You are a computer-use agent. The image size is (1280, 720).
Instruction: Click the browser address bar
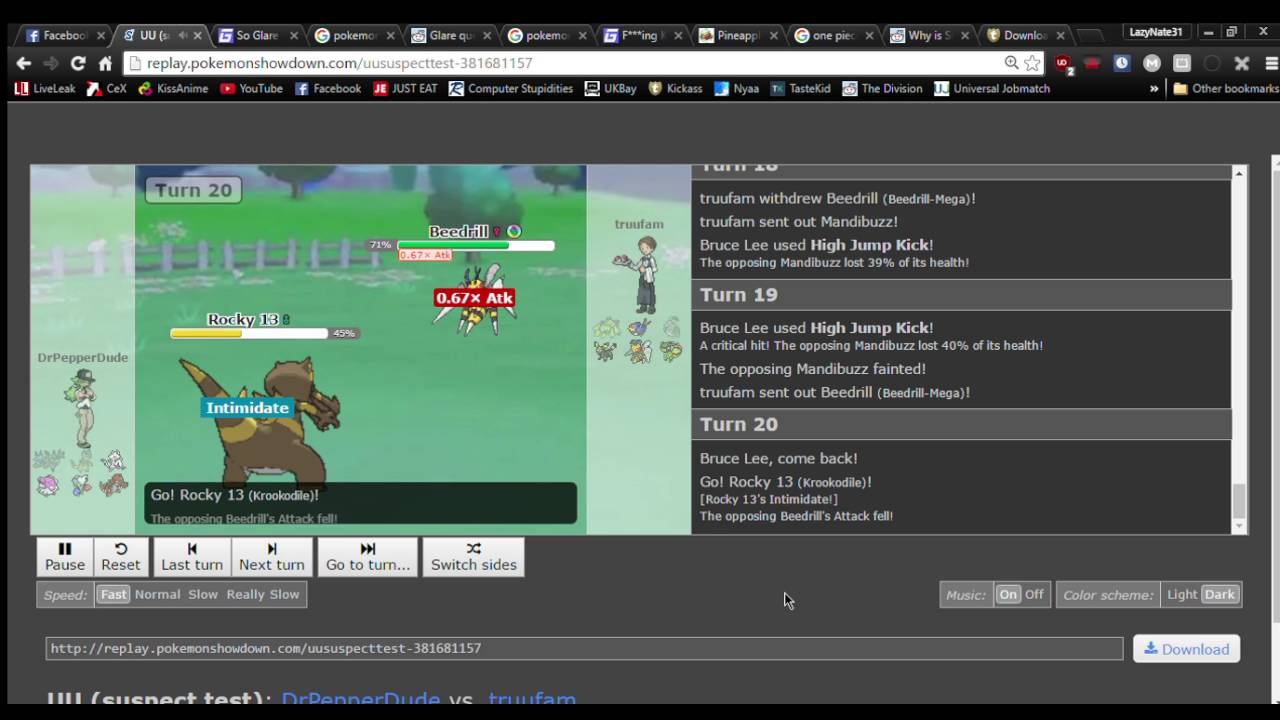[565, 63]
